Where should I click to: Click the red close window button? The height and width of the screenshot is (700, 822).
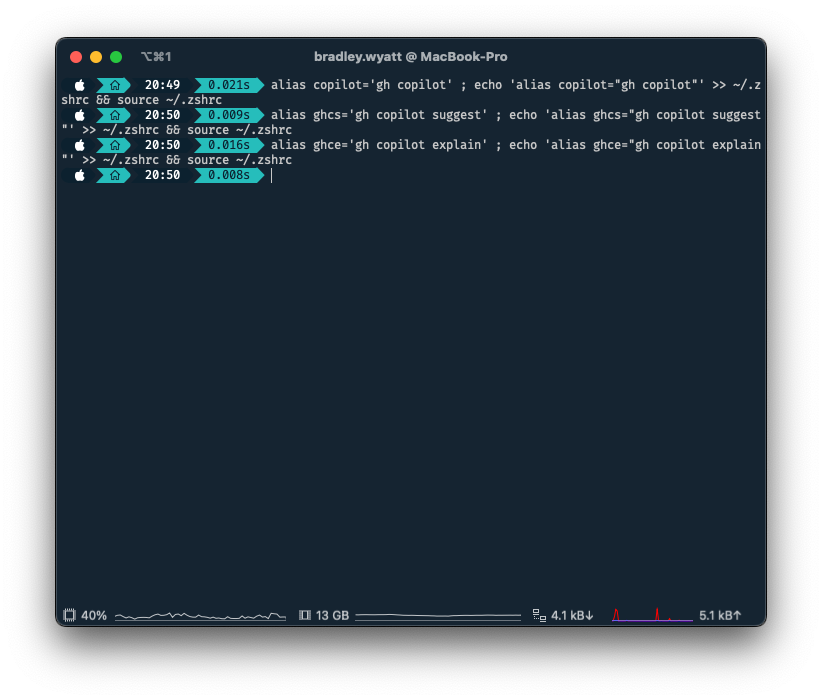(x=76, y=57)
